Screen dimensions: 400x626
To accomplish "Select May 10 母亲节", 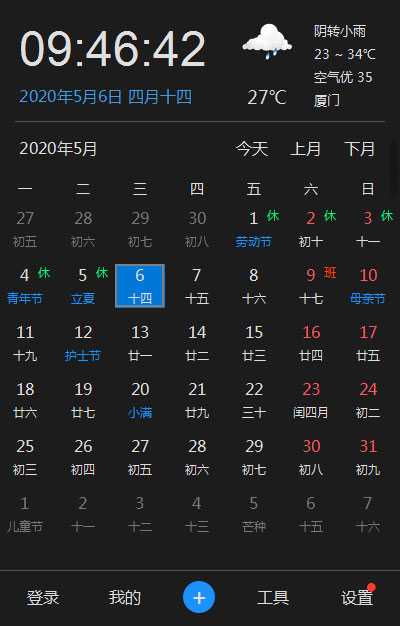I will [368, 286].
